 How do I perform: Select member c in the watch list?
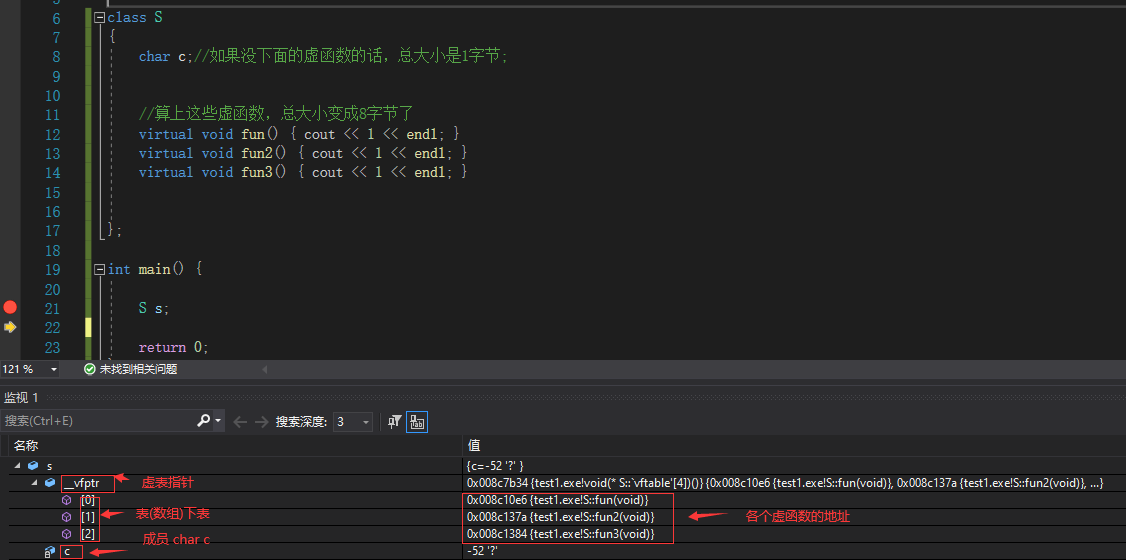[x=67, y=551]
